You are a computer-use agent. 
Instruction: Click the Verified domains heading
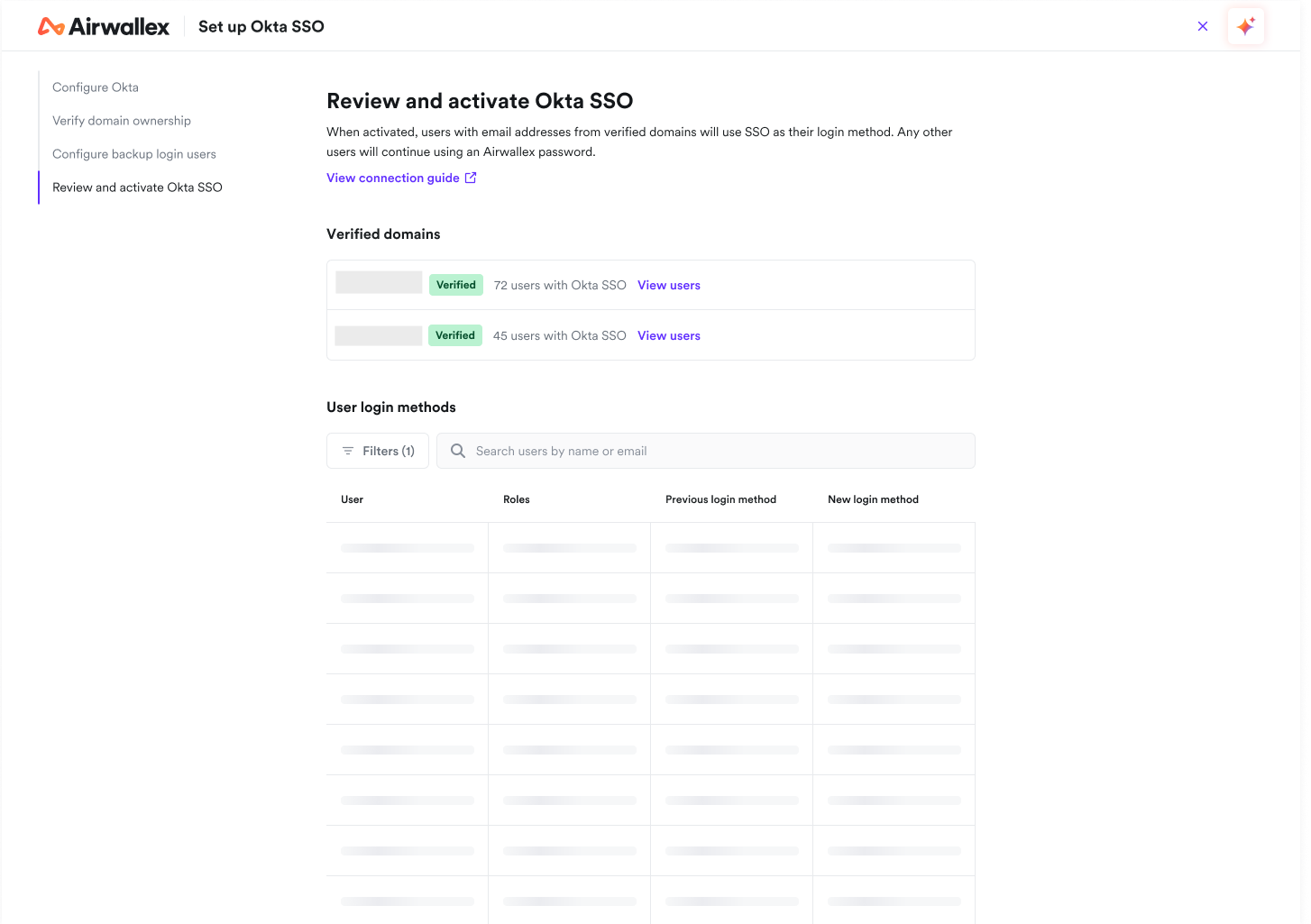click(x=383, y=234)
